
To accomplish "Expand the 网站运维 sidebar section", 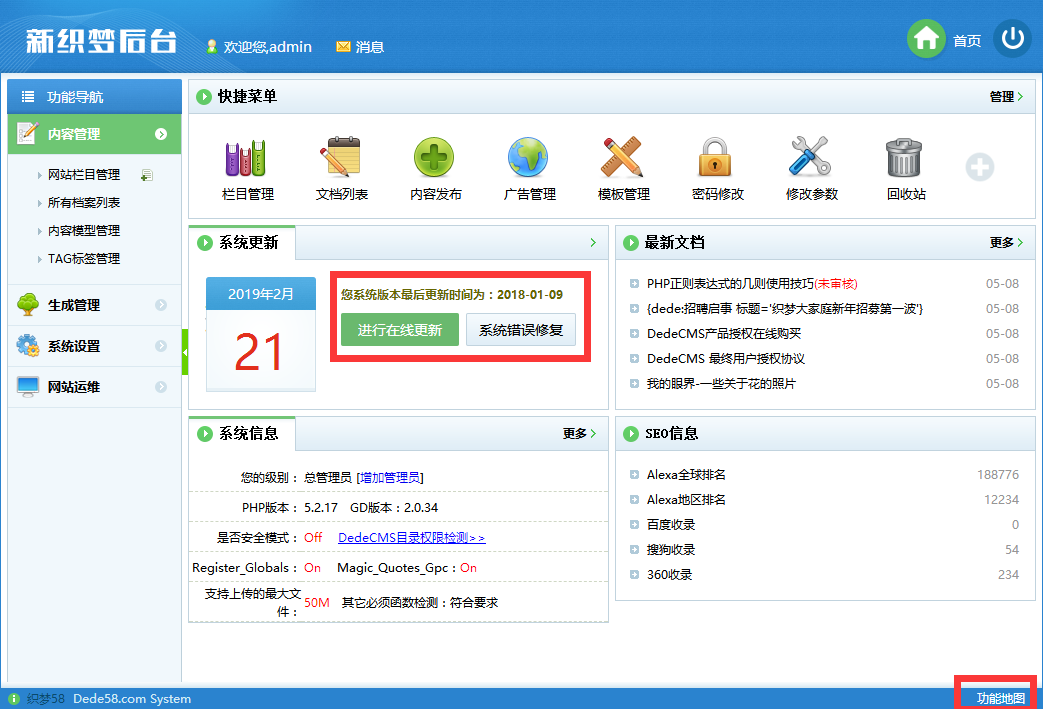I will point(94,387).
